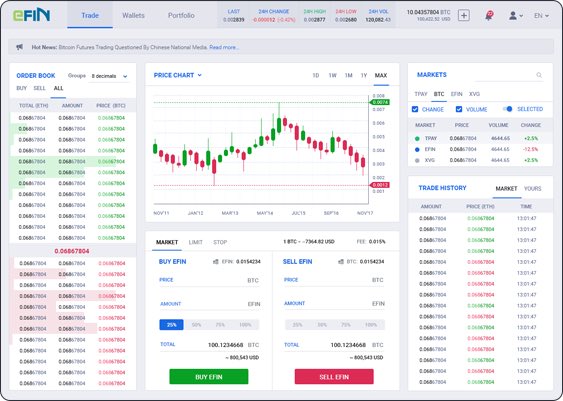Screen dimensions: 563x401
Task: Click the EFIN -12.5% change value
Action: (530, 149)
